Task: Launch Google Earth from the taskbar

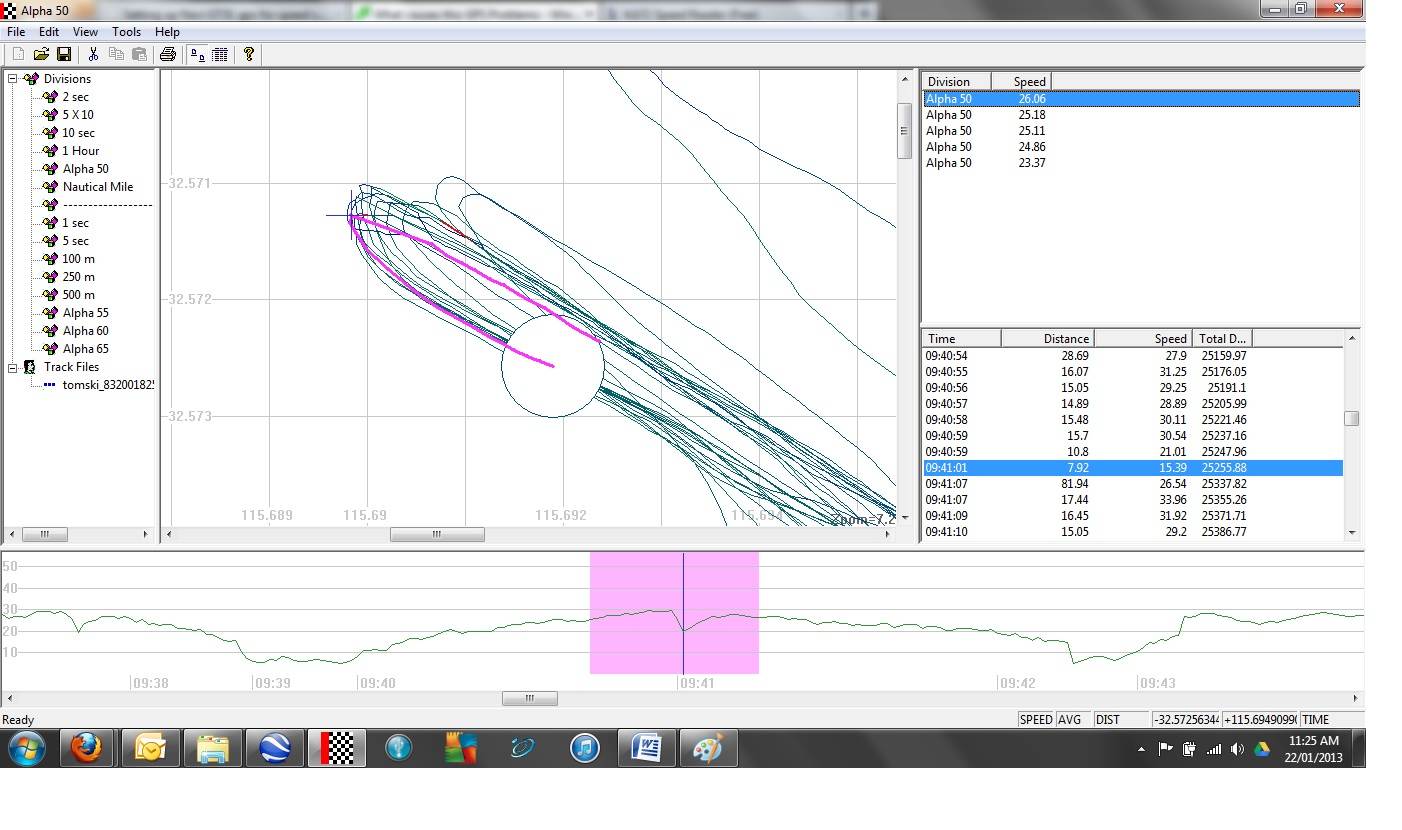Action: pyautogui.click(x=275, y=747)
